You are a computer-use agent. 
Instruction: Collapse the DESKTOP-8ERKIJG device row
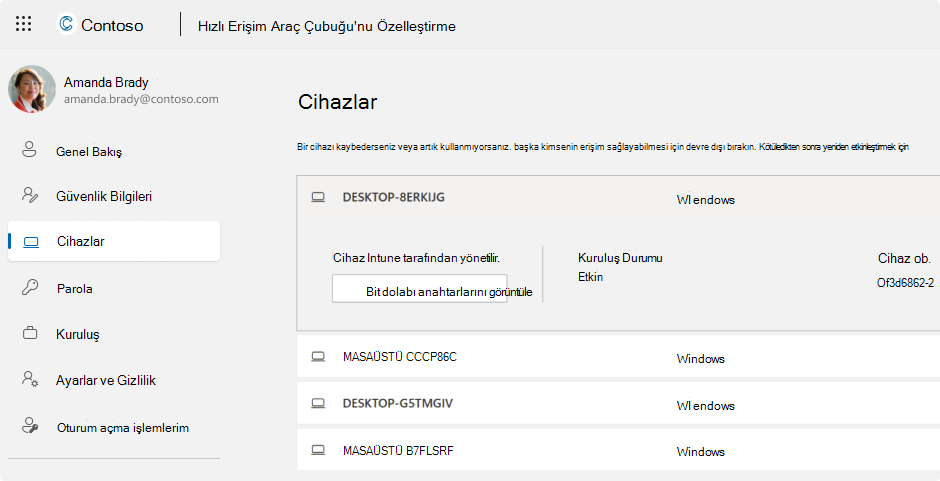(618, 197)
